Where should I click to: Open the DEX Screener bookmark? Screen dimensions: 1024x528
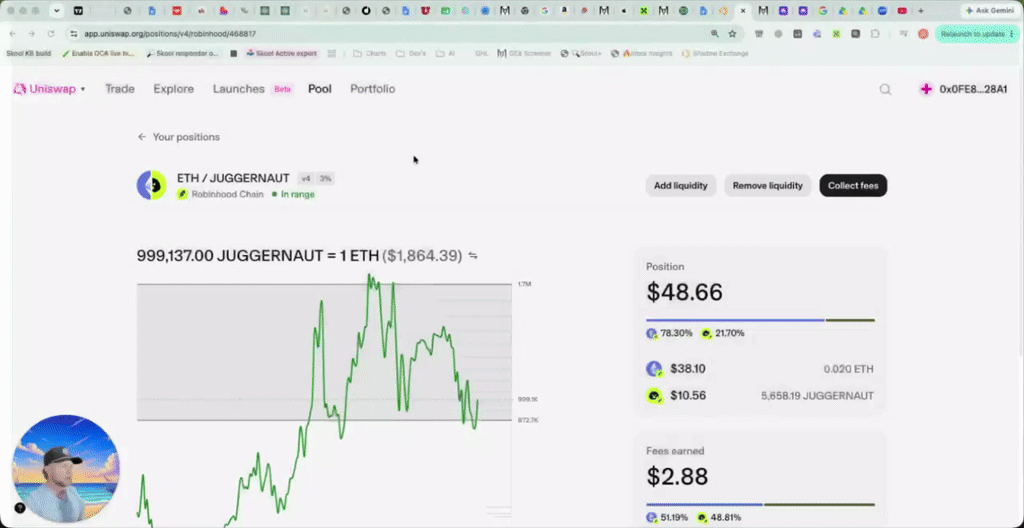[x=524, y=54]
